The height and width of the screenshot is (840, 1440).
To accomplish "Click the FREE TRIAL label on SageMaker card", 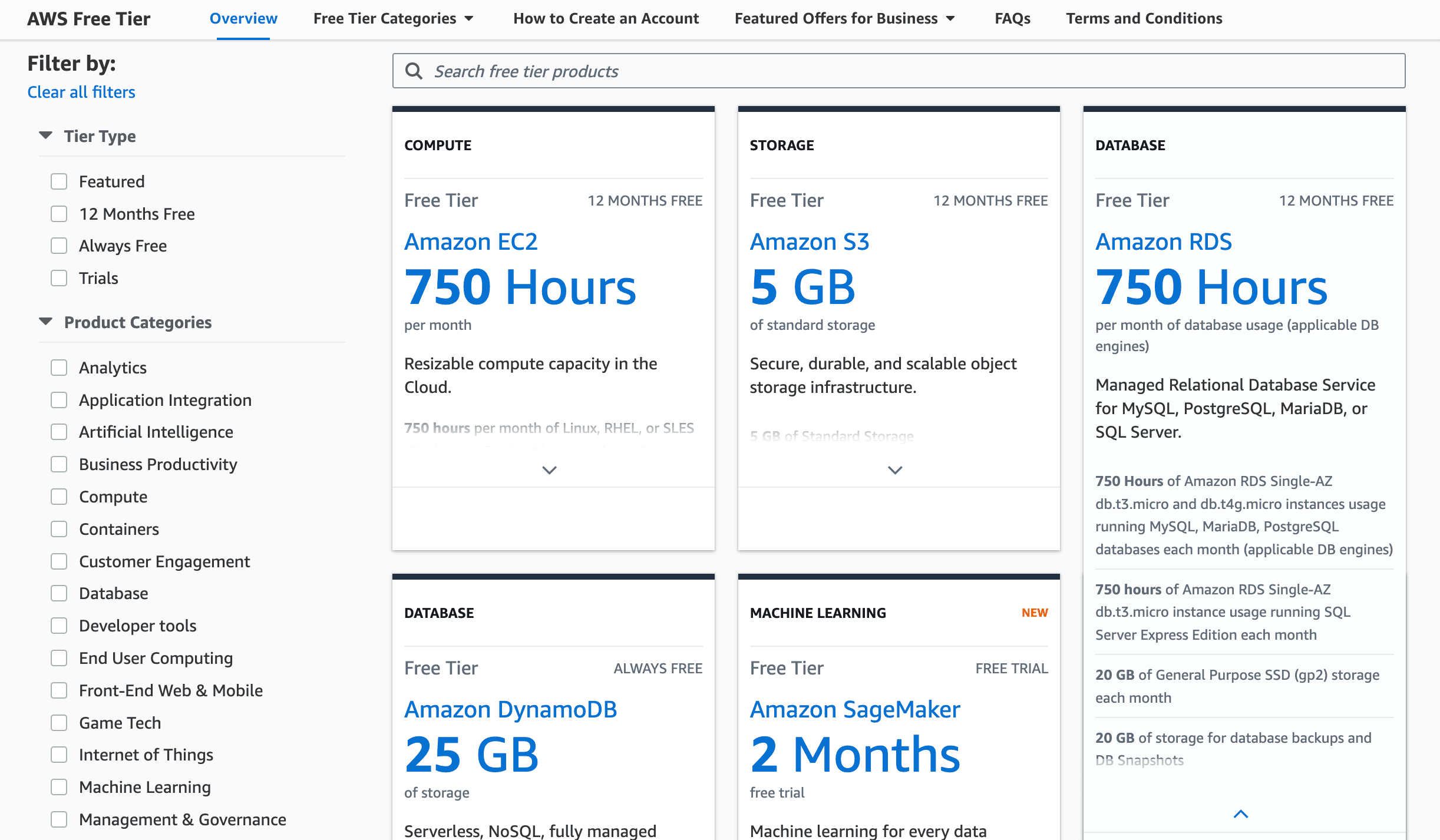I will pyautogui.click(x=1012, y=669).
